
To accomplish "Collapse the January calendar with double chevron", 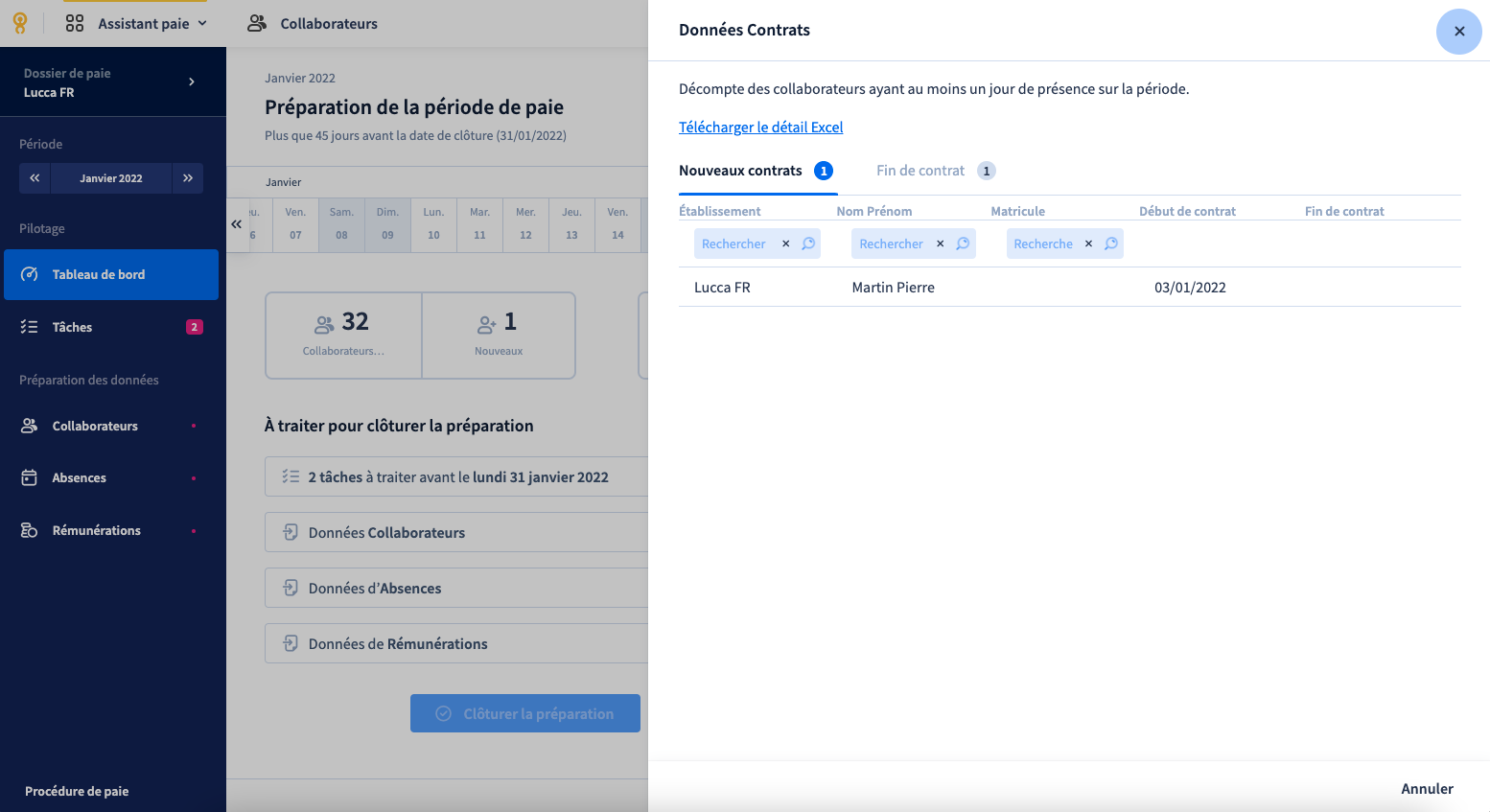I will click(236, 223).
